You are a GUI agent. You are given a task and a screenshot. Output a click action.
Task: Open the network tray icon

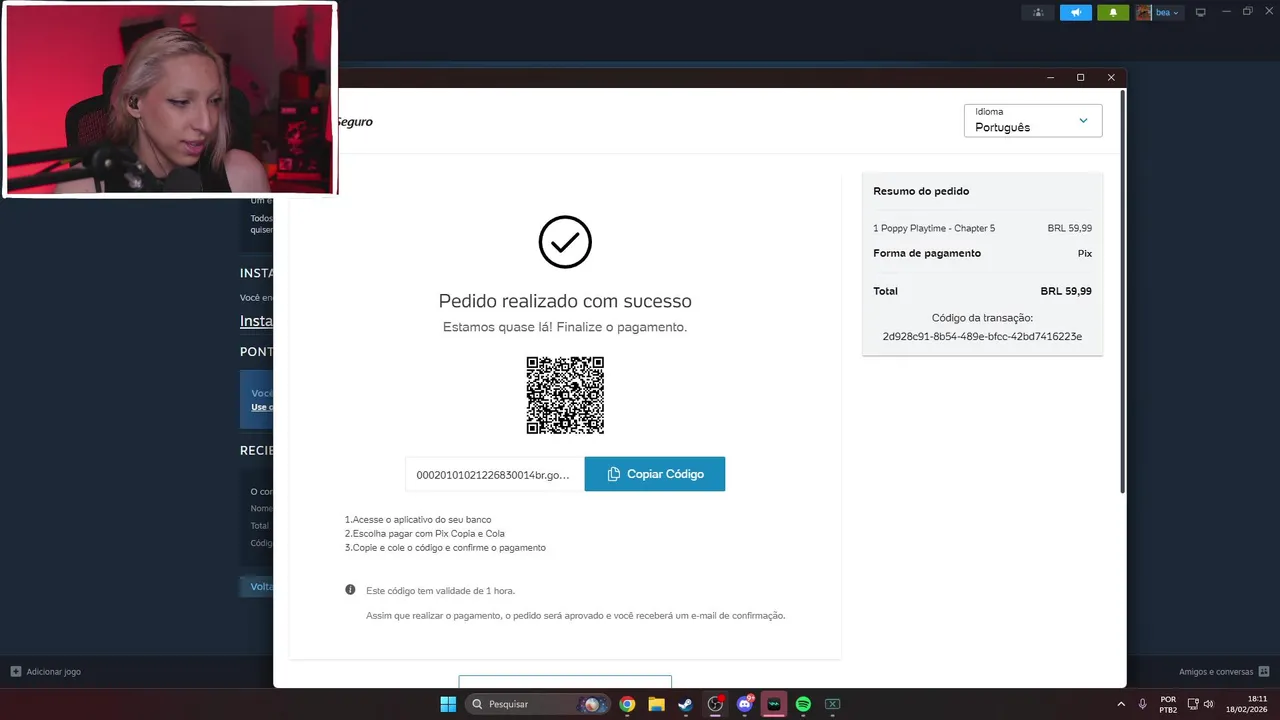click(1193, 704)
